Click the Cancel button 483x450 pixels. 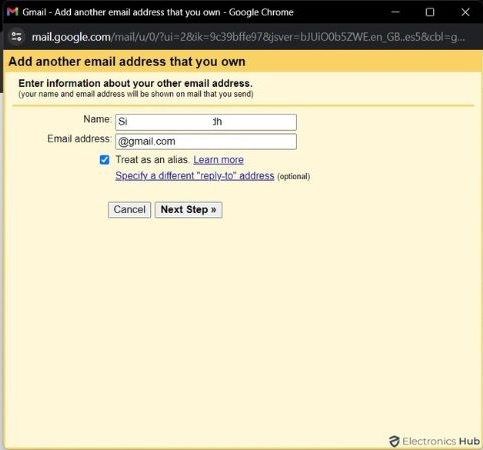point(129,210)
